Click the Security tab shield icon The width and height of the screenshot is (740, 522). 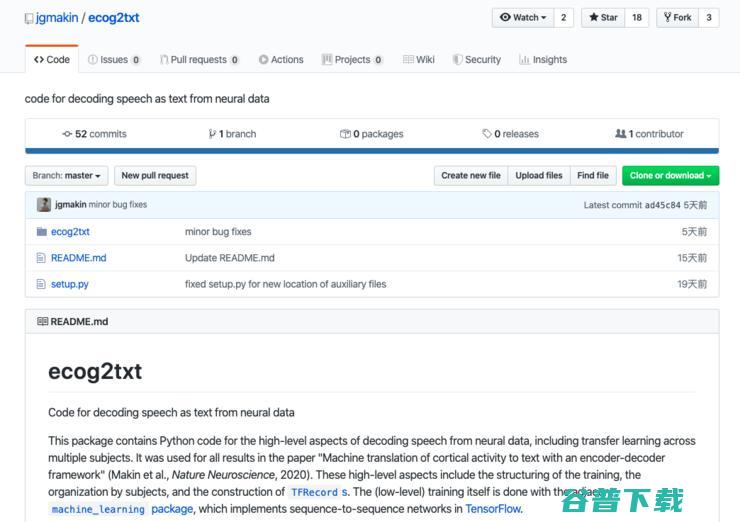(x=457, y=59)
